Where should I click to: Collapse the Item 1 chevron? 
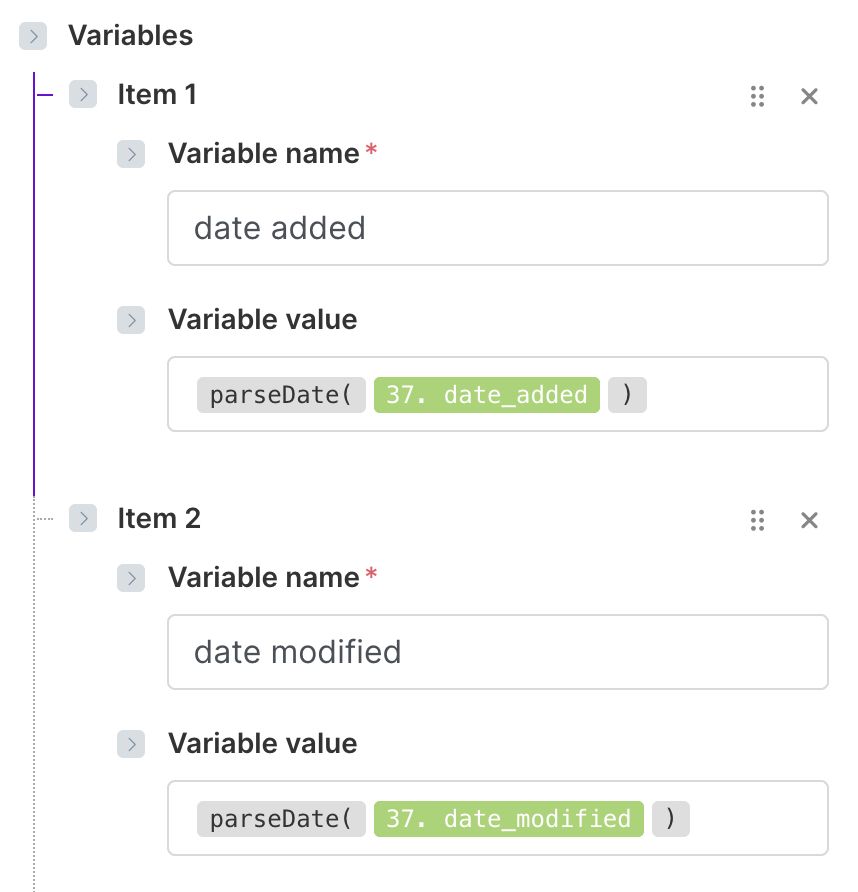(x=83, y=95)
